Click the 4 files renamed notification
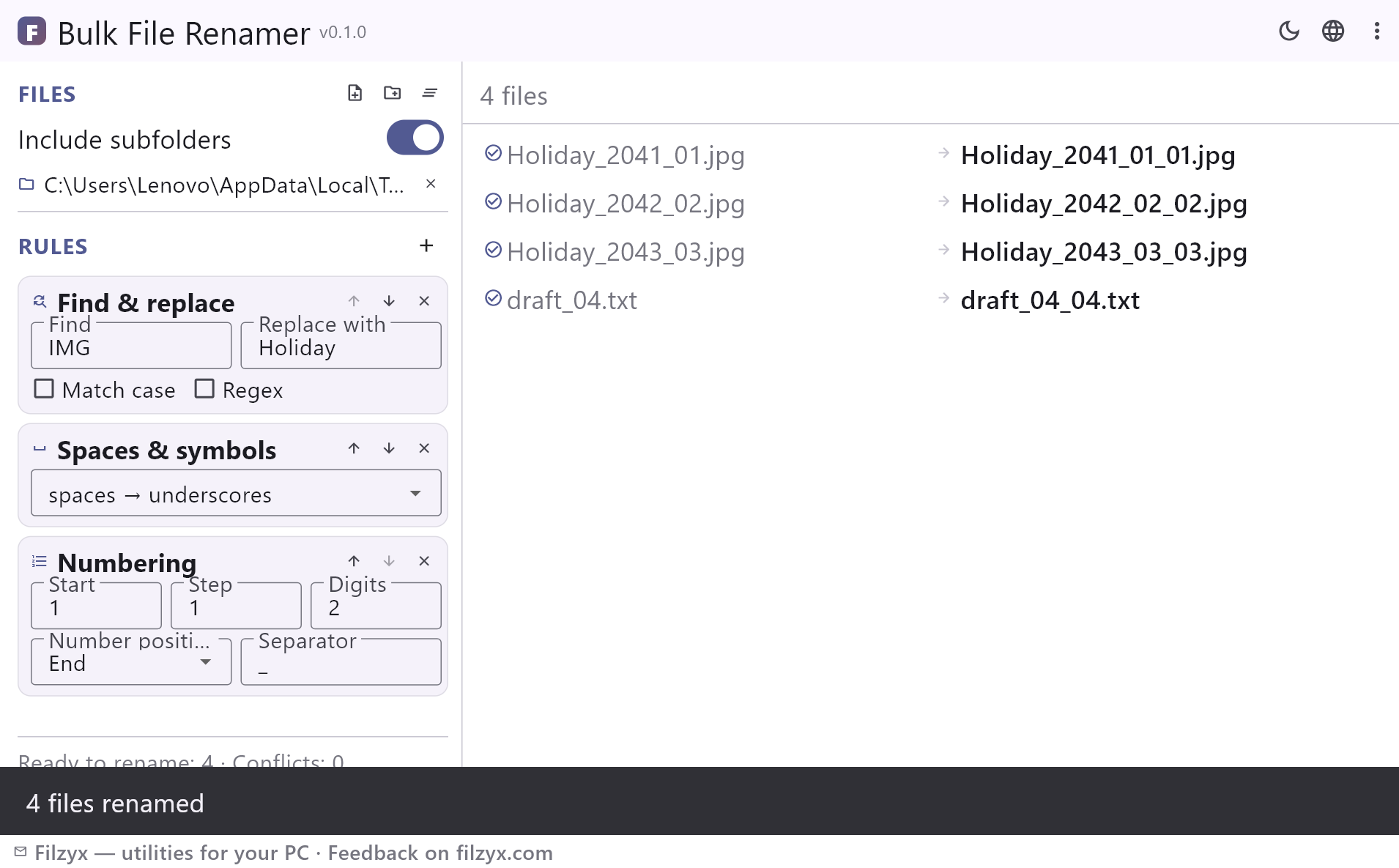1399x868 pixels. click(115, 804)
